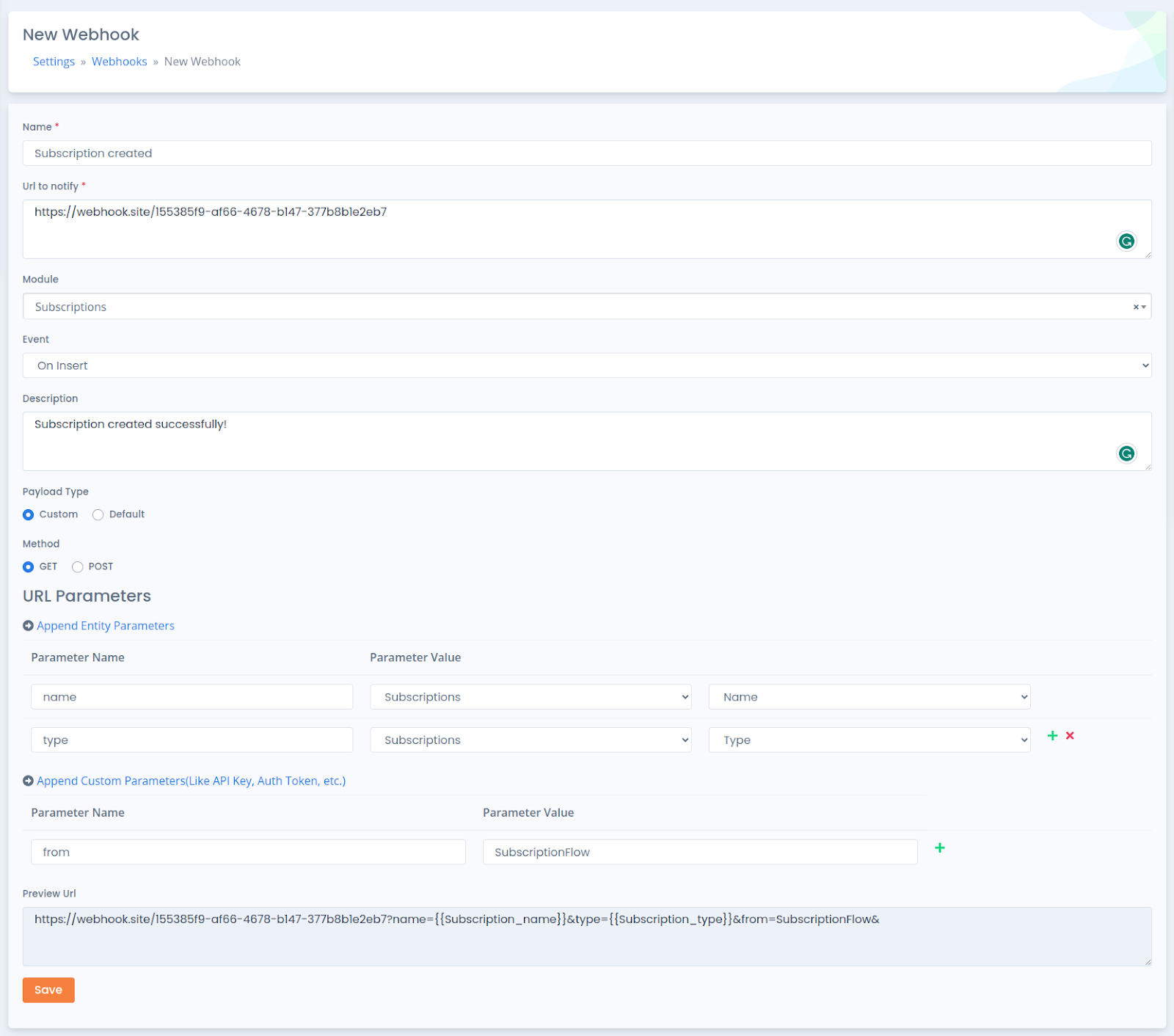
Task: Click the Grammarly icon in Url to notify field
Action: (x=1126, y=241)
